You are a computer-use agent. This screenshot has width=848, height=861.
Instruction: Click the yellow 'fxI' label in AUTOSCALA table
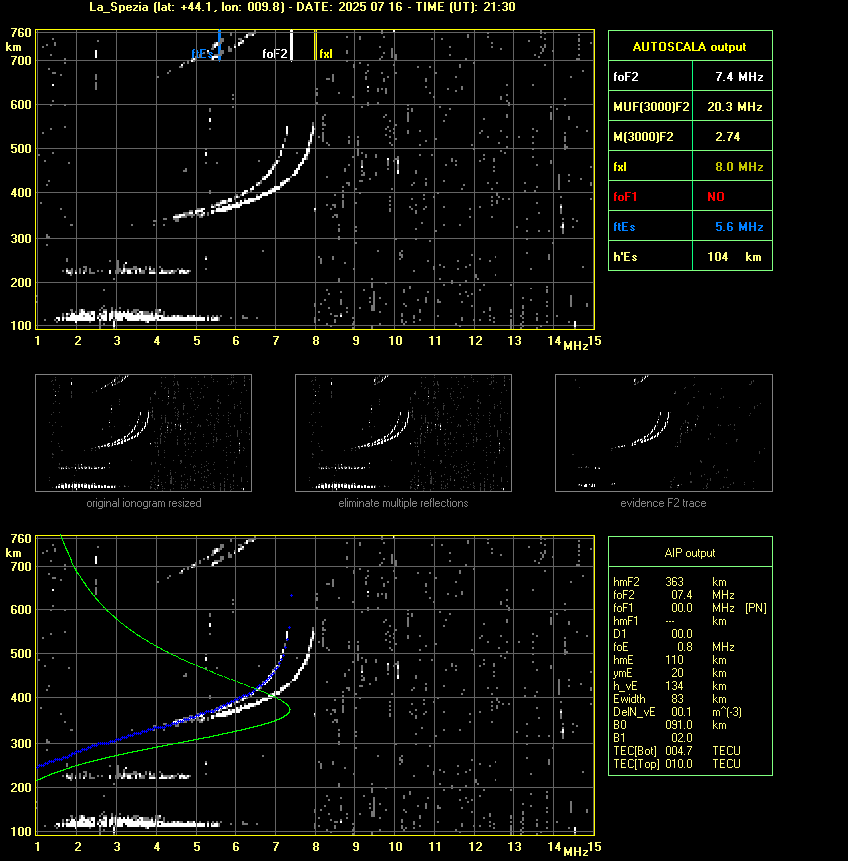(620, 166)
